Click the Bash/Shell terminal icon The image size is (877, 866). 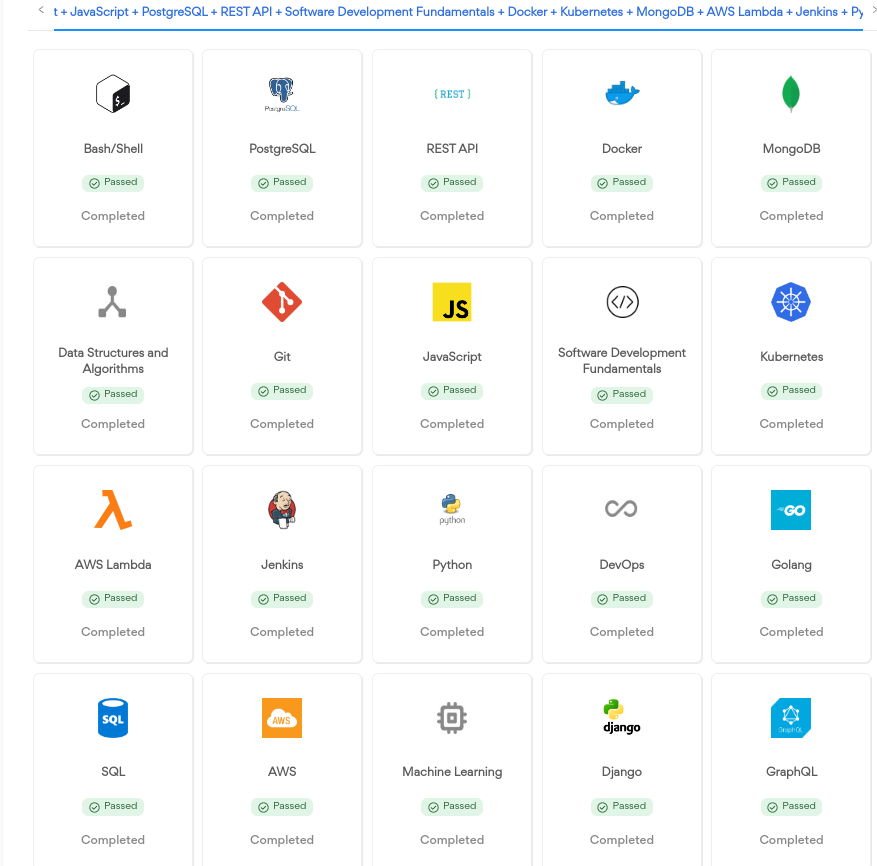click(113, 94)
